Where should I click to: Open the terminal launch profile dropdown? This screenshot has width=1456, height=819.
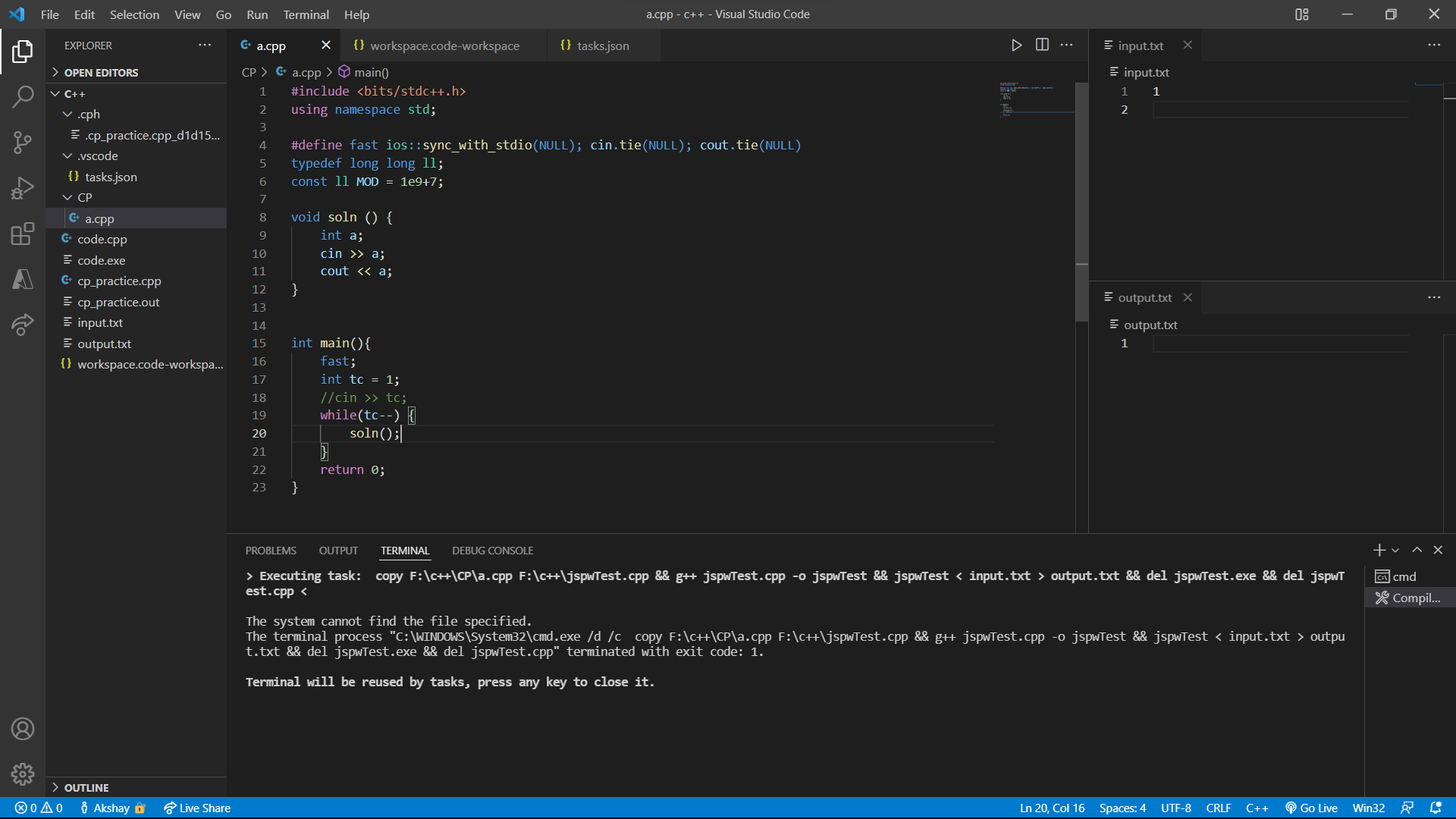(1395, 550)
